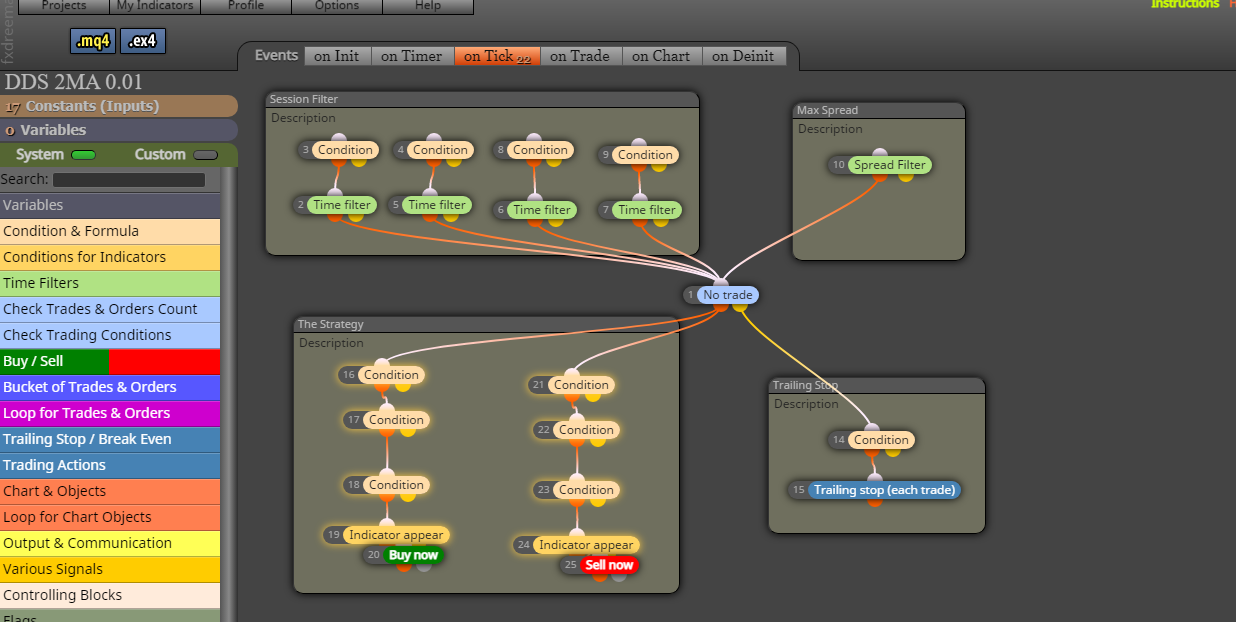
Task: Open Trailing Stop / Break Even category
Action: [110, 439]
